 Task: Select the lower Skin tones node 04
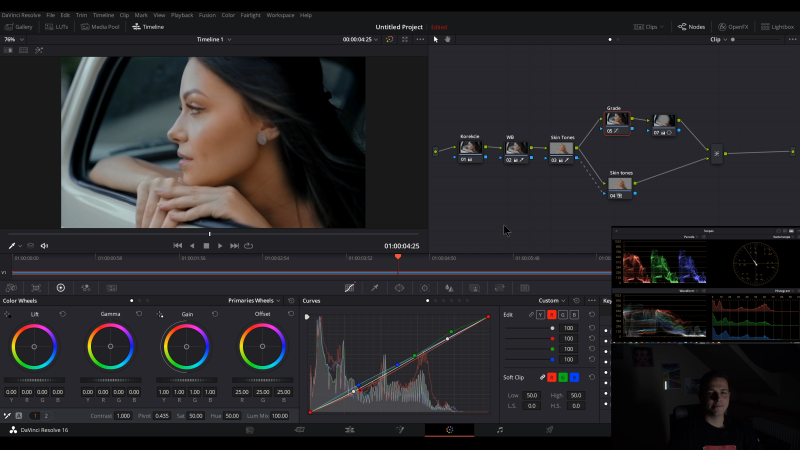[620, 188]
